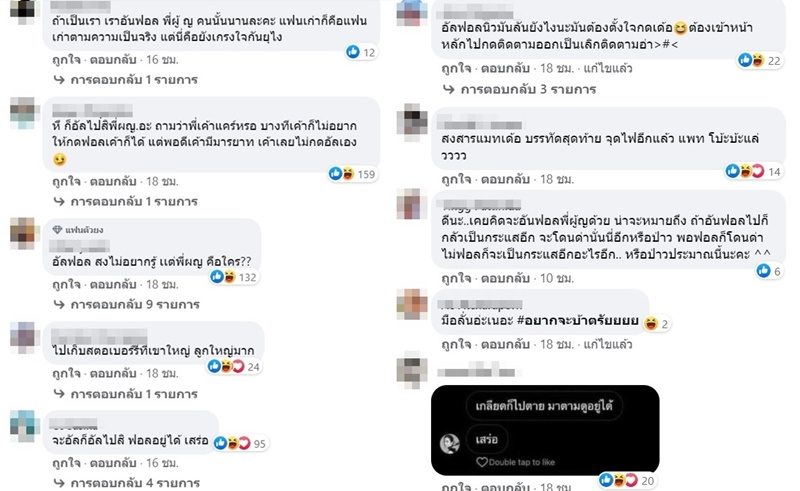Click ถูกใจ under the 159-reaction comment
The height and width of the screenshot is (491, 800).
point(67,181)
